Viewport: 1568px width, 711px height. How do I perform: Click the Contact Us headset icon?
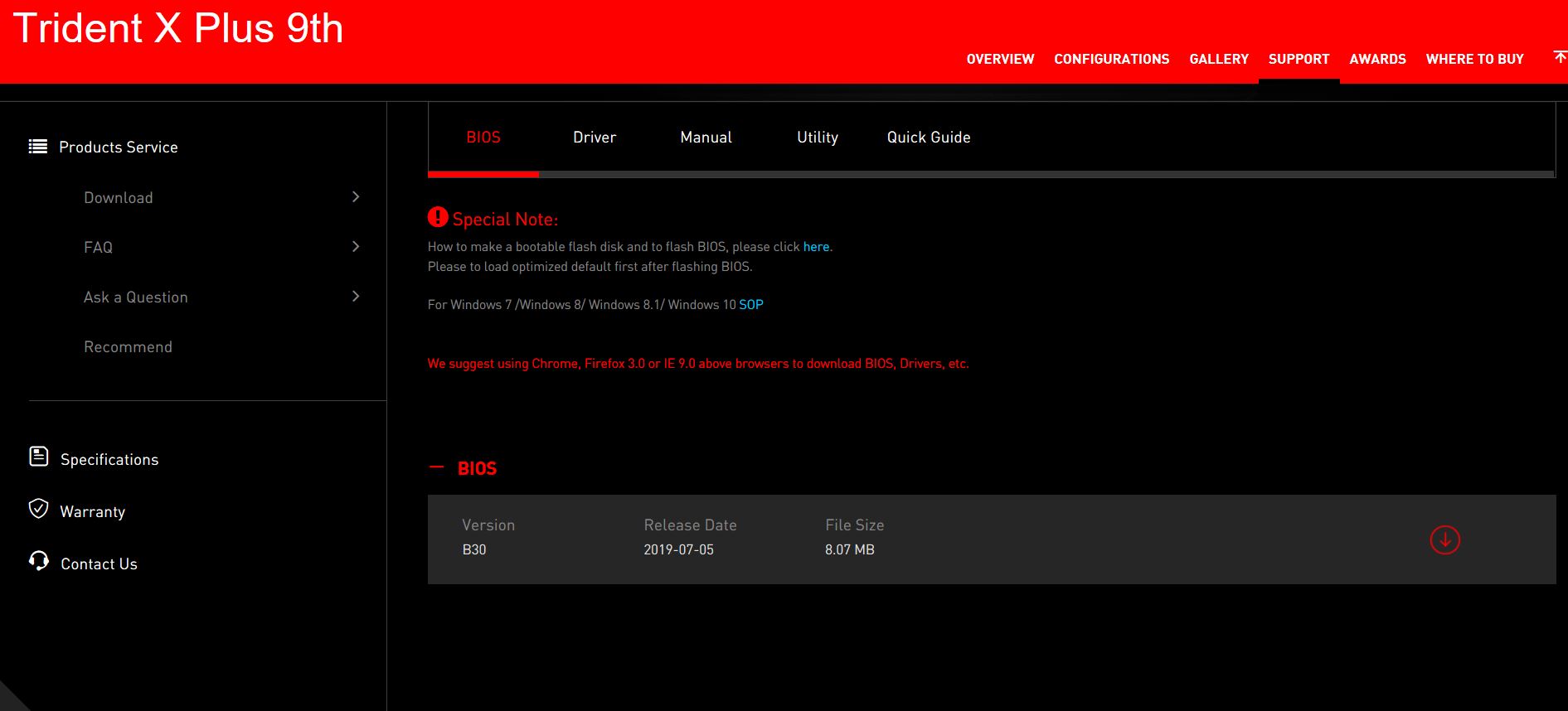[x=38, y=561]
